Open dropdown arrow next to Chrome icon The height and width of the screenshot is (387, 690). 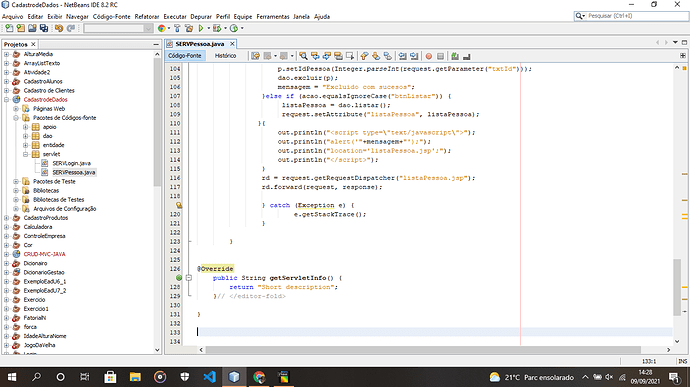click(x=169, y=28)
